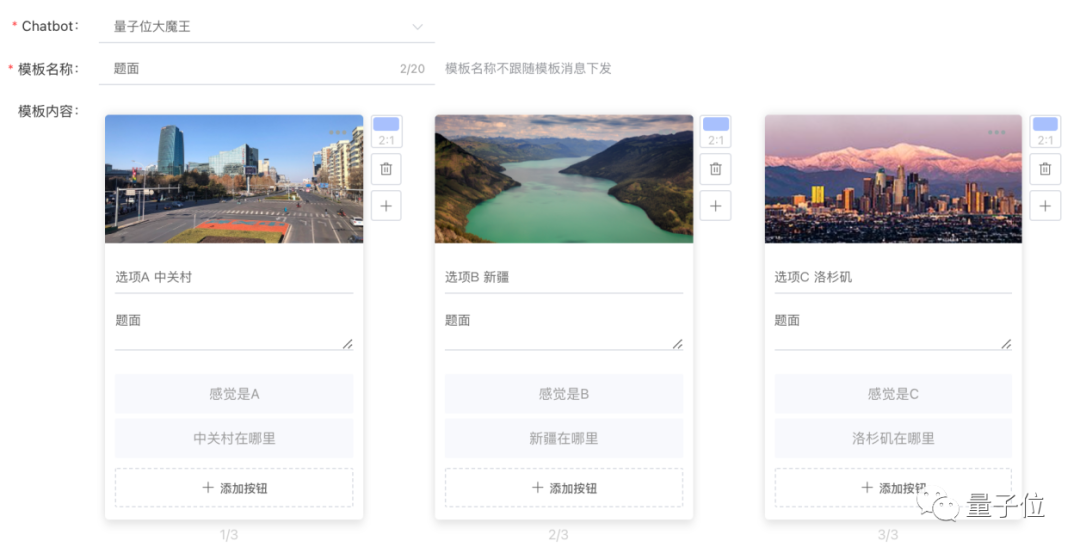Click resize handle of 中关村 题面 textarea
This screenshot has height=553, width=1080.
348,344
